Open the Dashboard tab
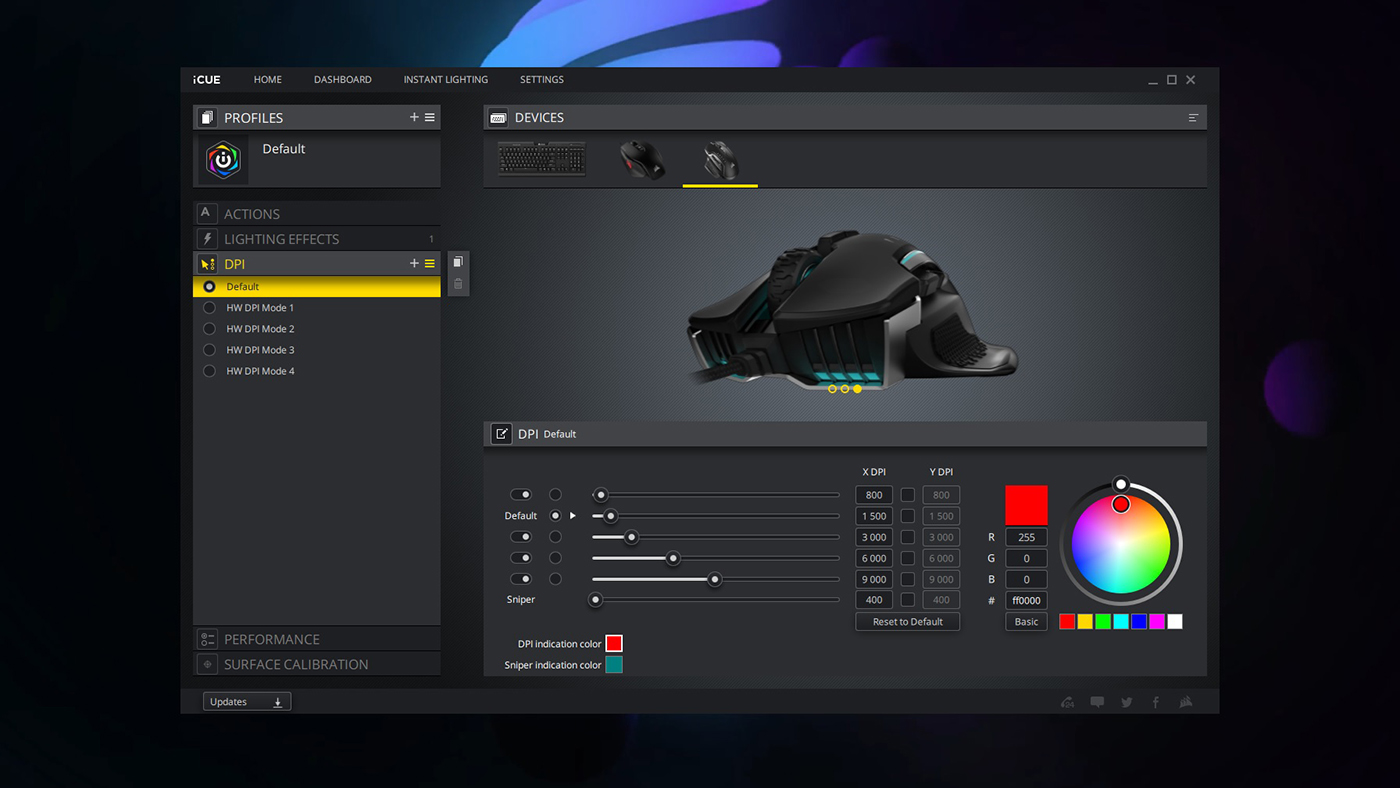The height and width of the screenshot is (788, 1400). coord(342,80)
